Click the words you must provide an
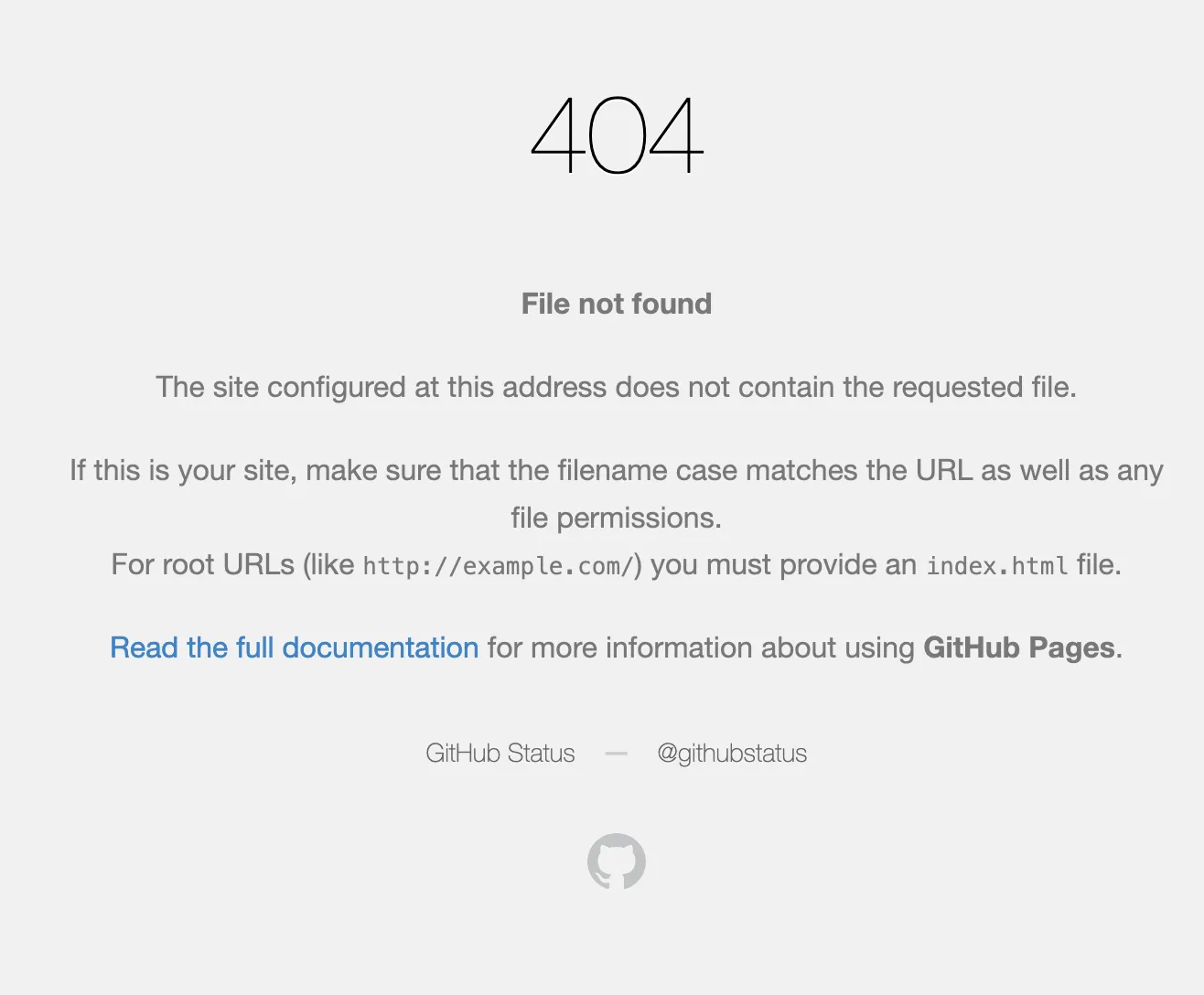 [783, 564]
